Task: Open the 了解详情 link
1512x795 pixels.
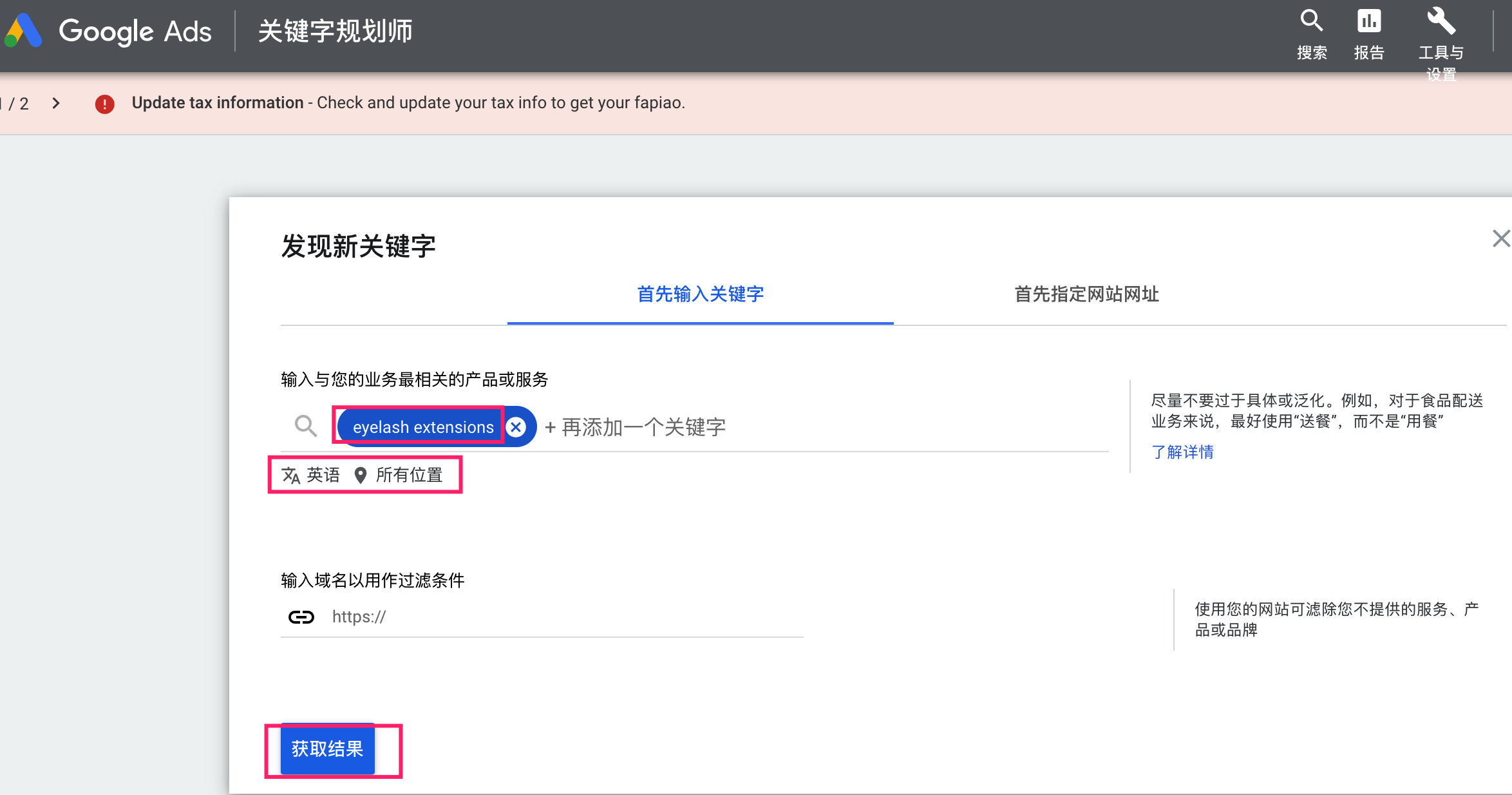Action: click(1182, 452)
